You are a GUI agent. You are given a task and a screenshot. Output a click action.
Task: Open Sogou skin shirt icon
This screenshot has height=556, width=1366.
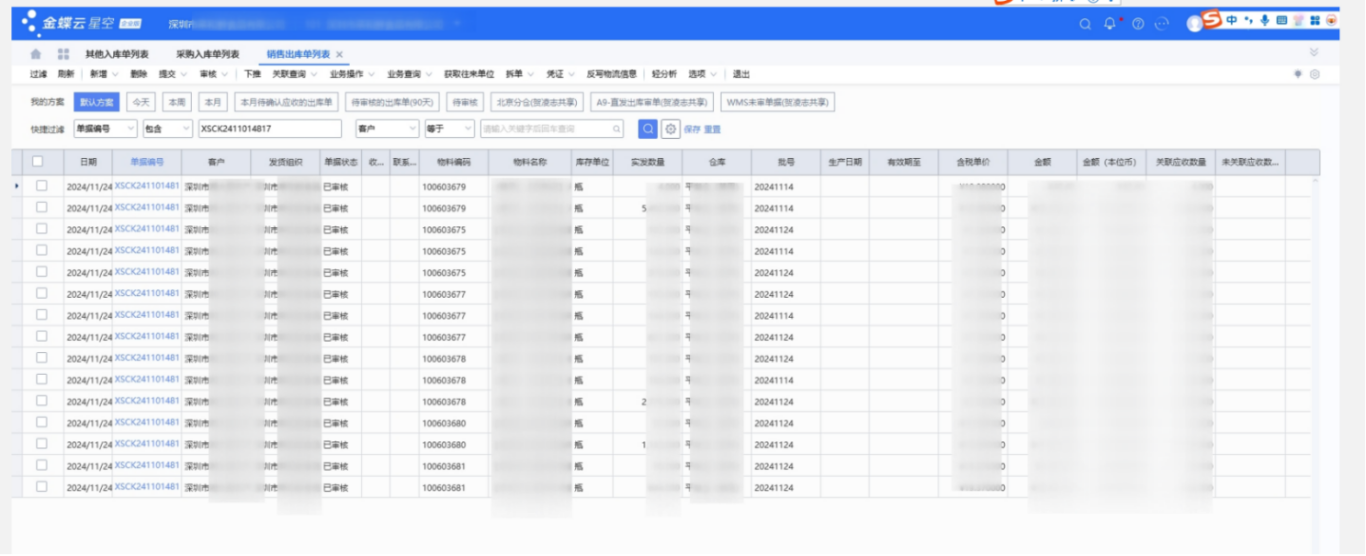pyautogui.click(x=1298, y=20)
